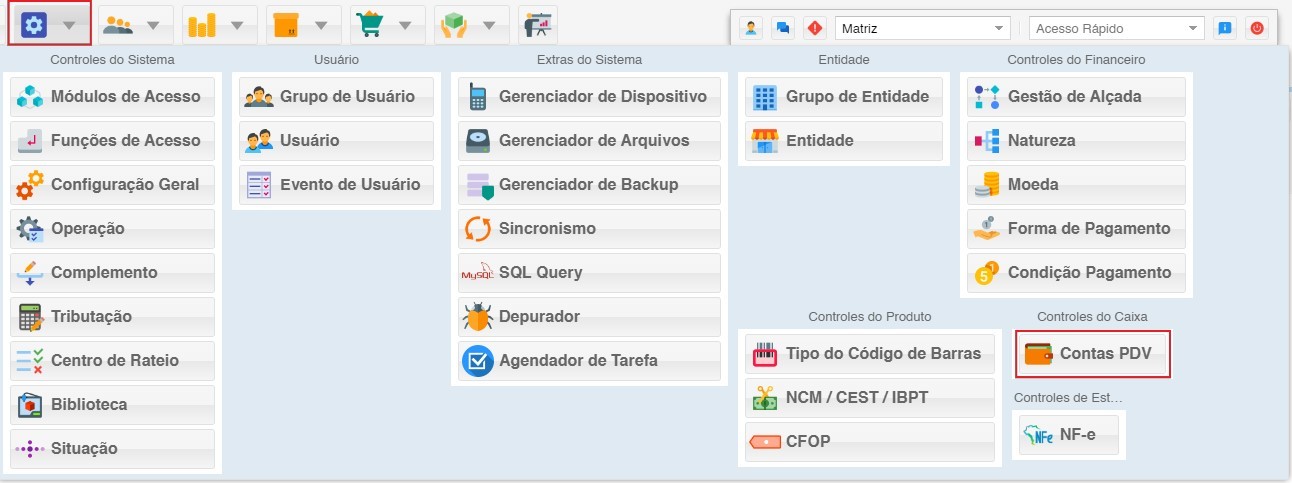The width and height of the screenshot is (1292, 483).
Task: Click the red power logout icon
Action: (1256, 28)
